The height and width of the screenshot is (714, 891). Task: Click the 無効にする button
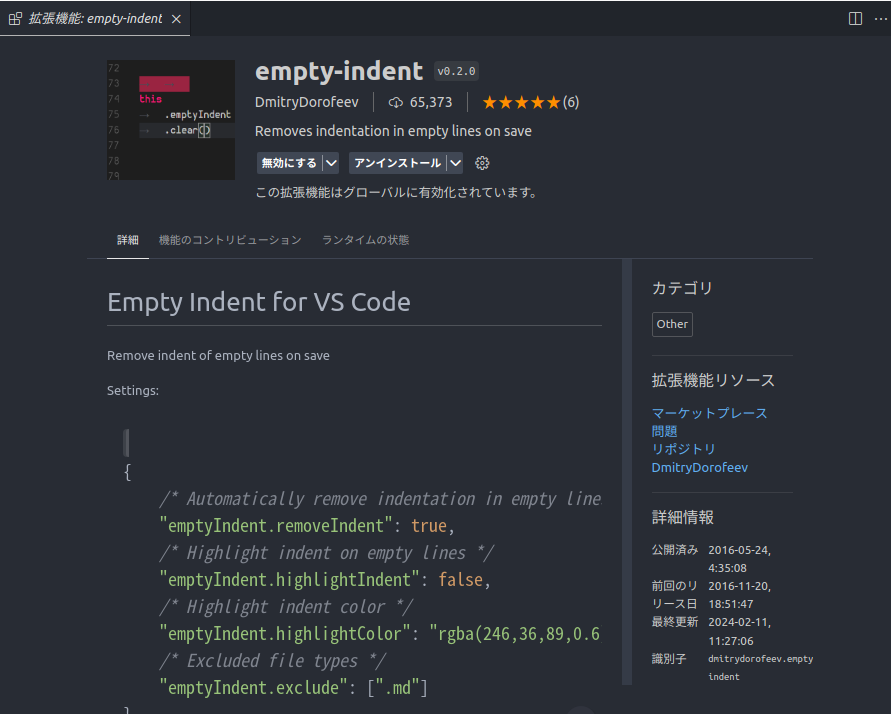click(289, 163)
